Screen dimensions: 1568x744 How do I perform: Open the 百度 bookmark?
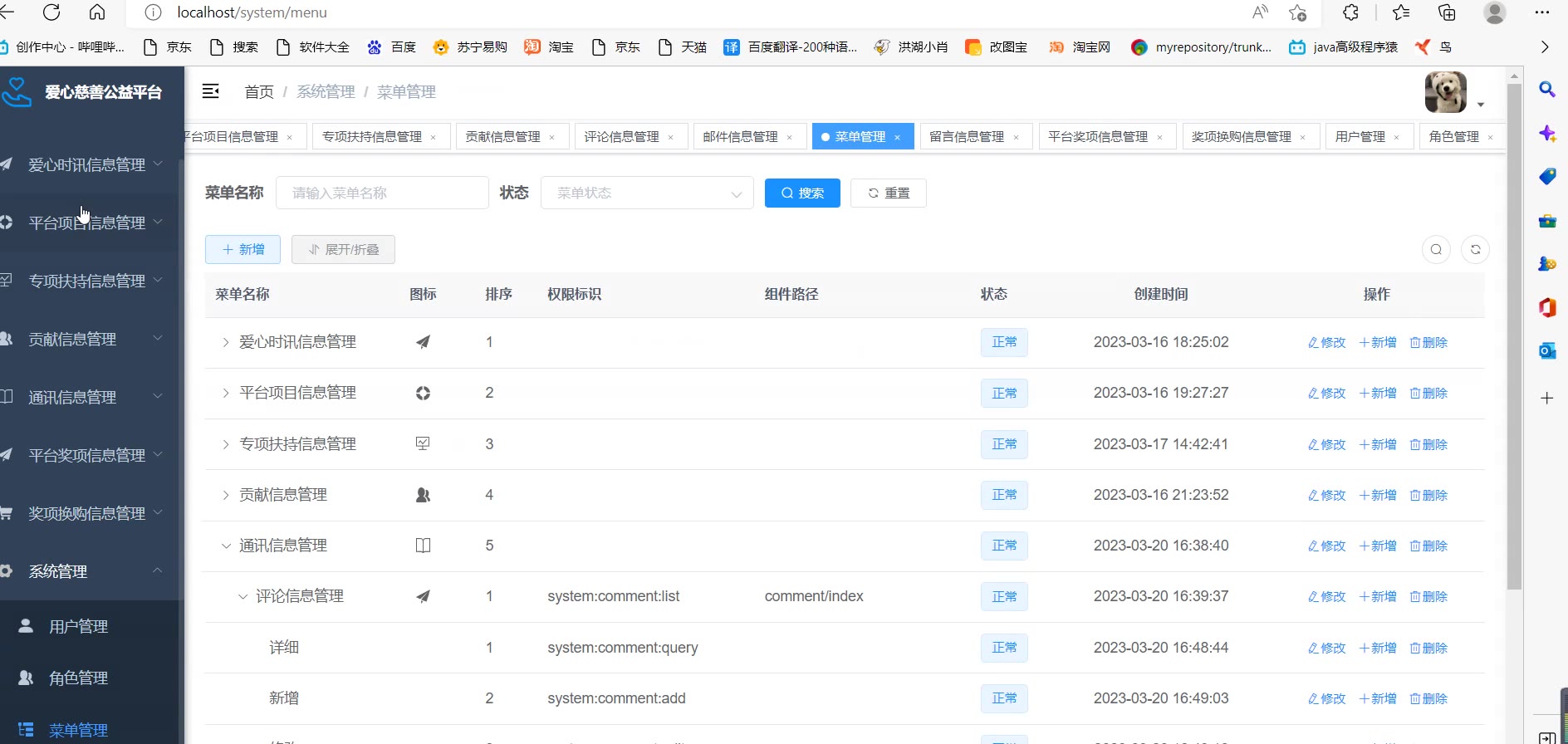click(x=392, y=47)
